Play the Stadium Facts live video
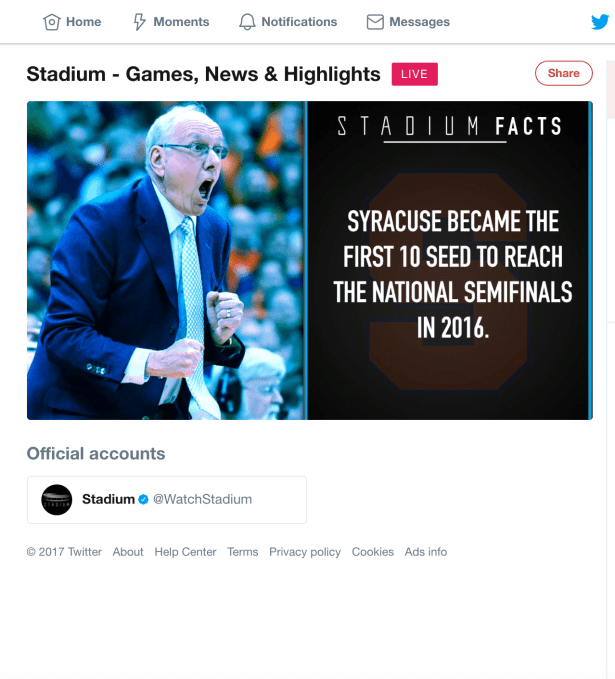The height and width of the screenshot is (679, 615). pos(310,260)
